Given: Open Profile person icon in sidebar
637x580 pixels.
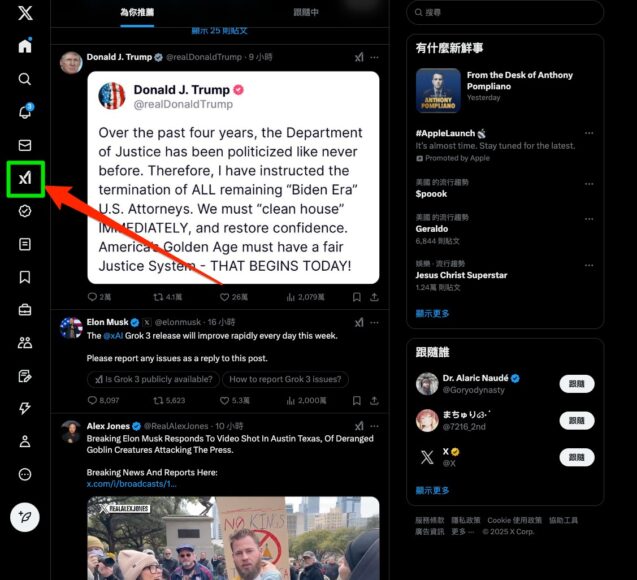Looking at the screenshot, I should (25, 441).
